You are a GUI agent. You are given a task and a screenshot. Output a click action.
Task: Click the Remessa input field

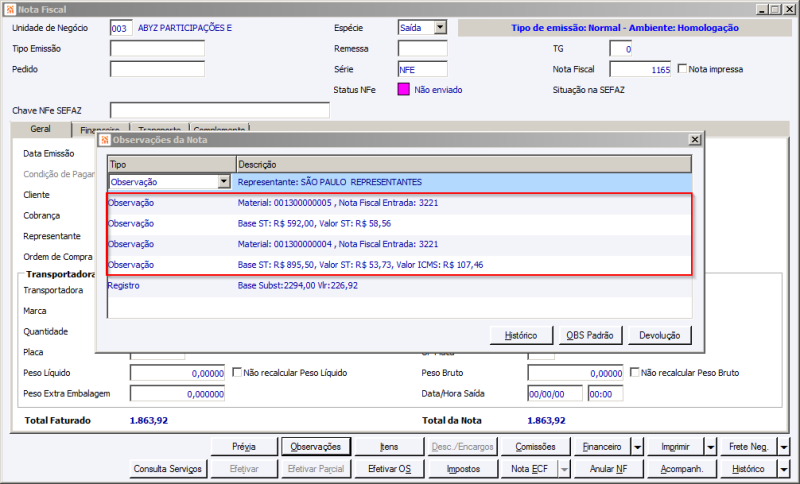[422, 48]
